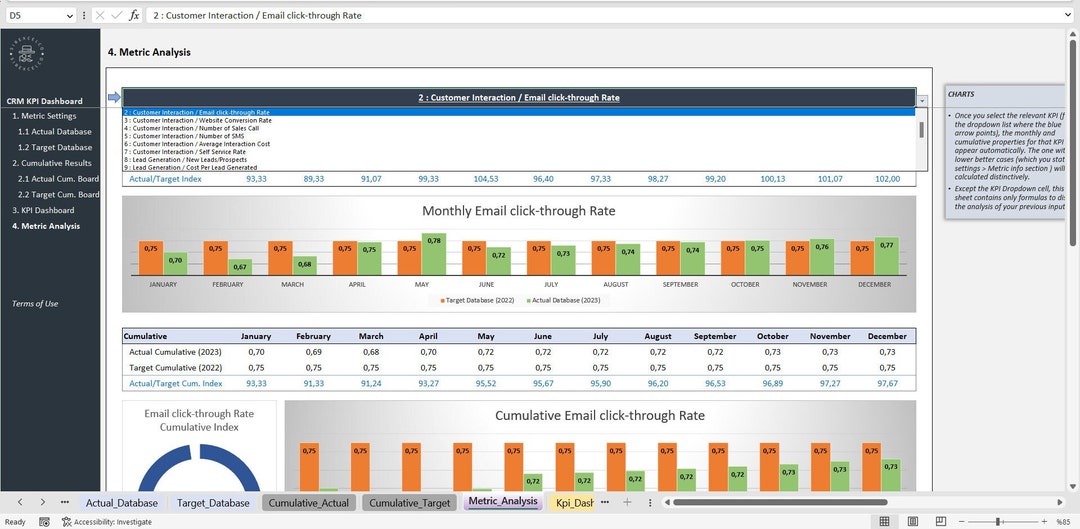Open 2.2 Target Cum. Board link

pyautogui.click(x=59, y=195)
